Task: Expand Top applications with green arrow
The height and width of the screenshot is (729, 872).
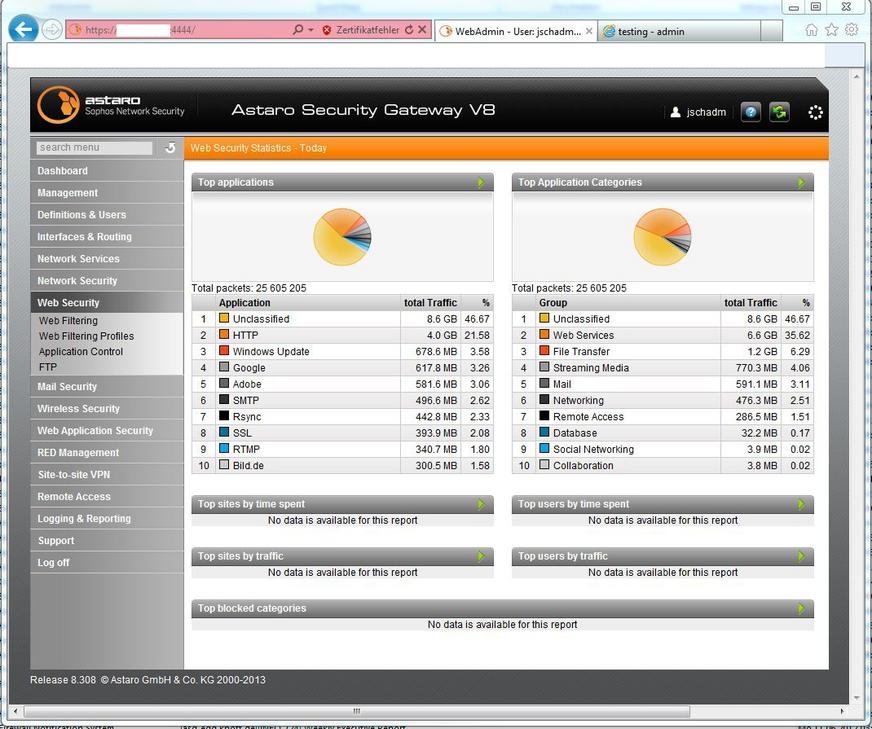Action: click(x=481, y=182)
